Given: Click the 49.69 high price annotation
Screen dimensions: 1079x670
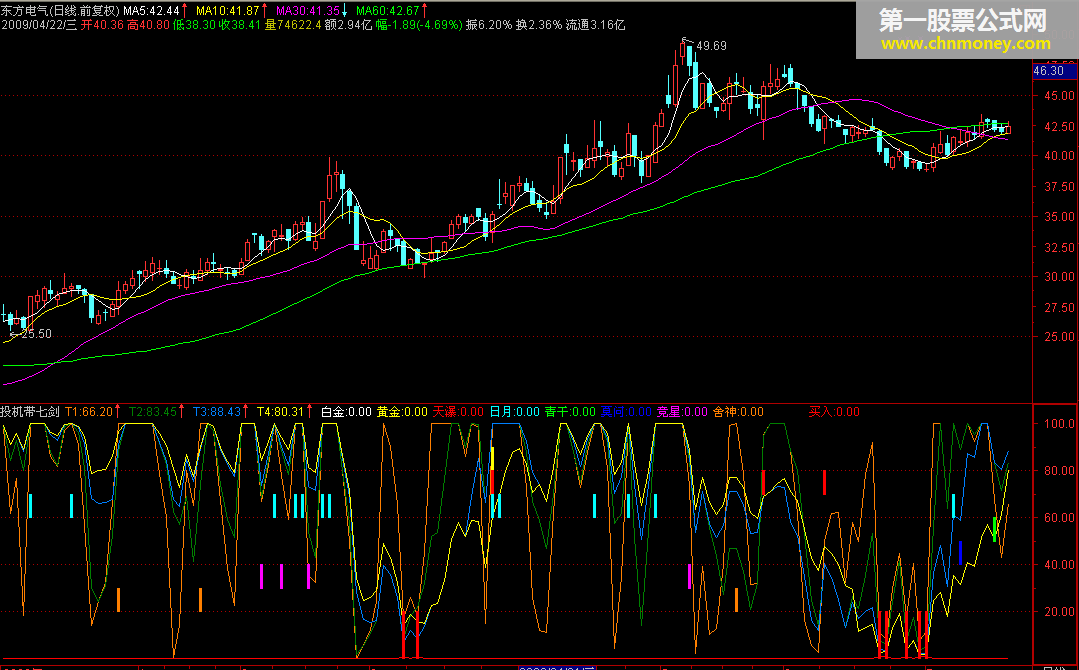Looking at the screenshot, I should pyautogui.click(x=711, y=46).
